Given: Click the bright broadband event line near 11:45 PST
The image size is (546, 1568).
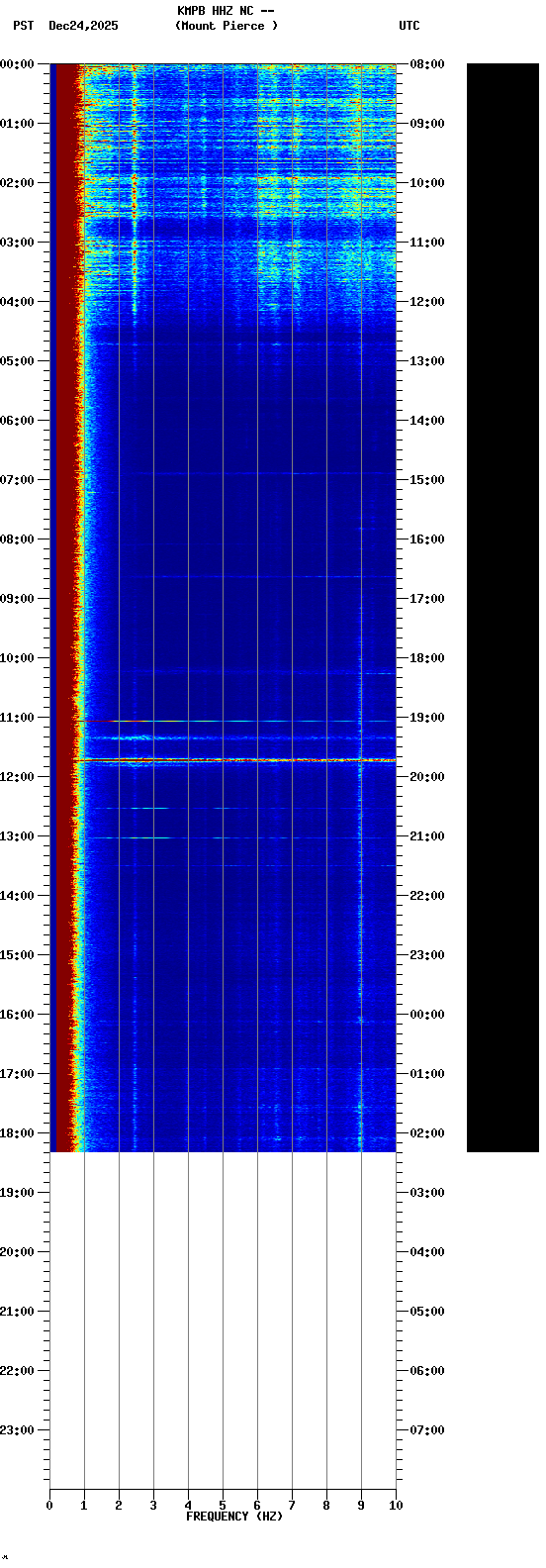Looking at the screenshot, I should (x=237, y=760).
